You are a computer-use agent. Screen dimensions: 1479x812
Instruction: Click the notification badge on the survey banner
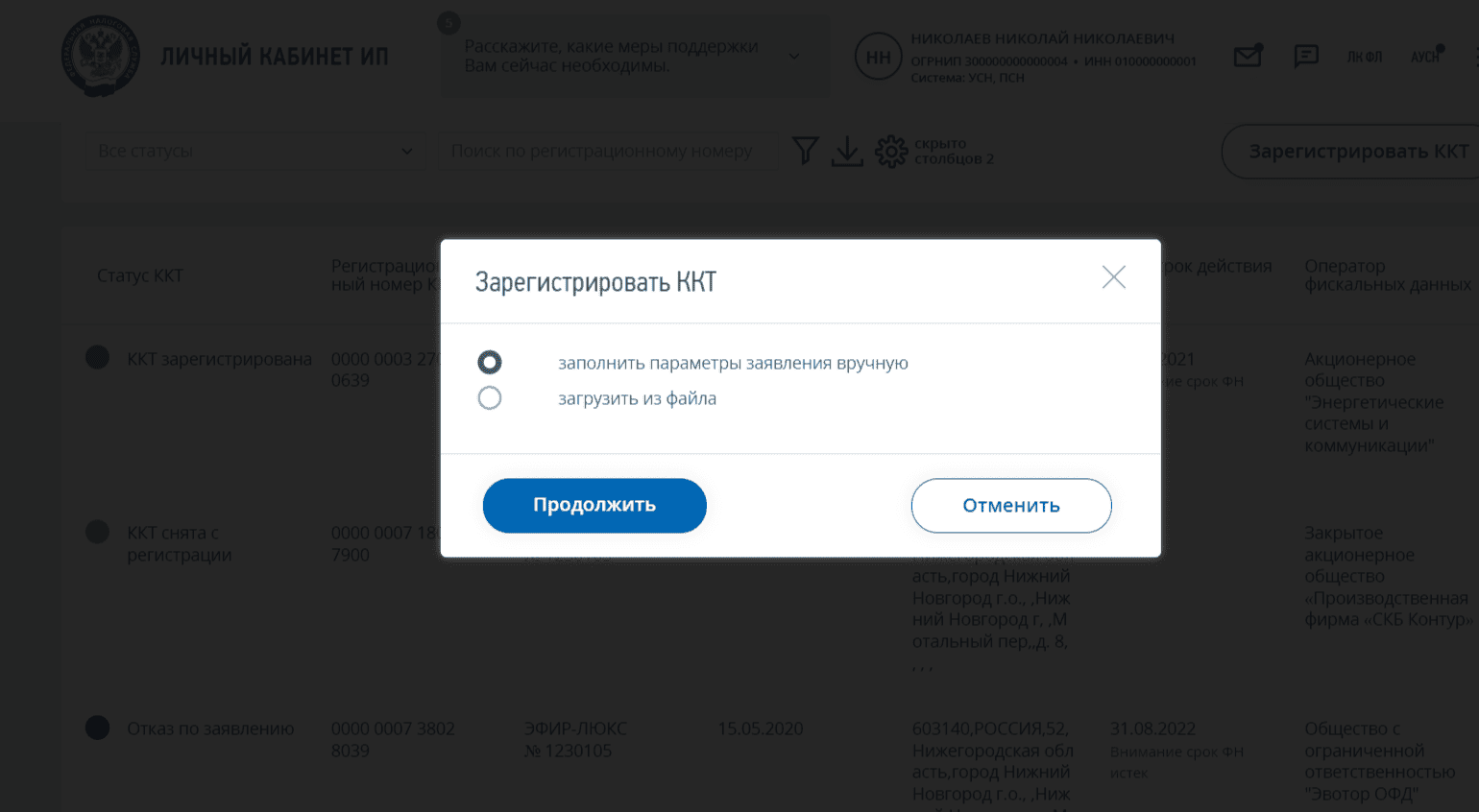(449, 23)
